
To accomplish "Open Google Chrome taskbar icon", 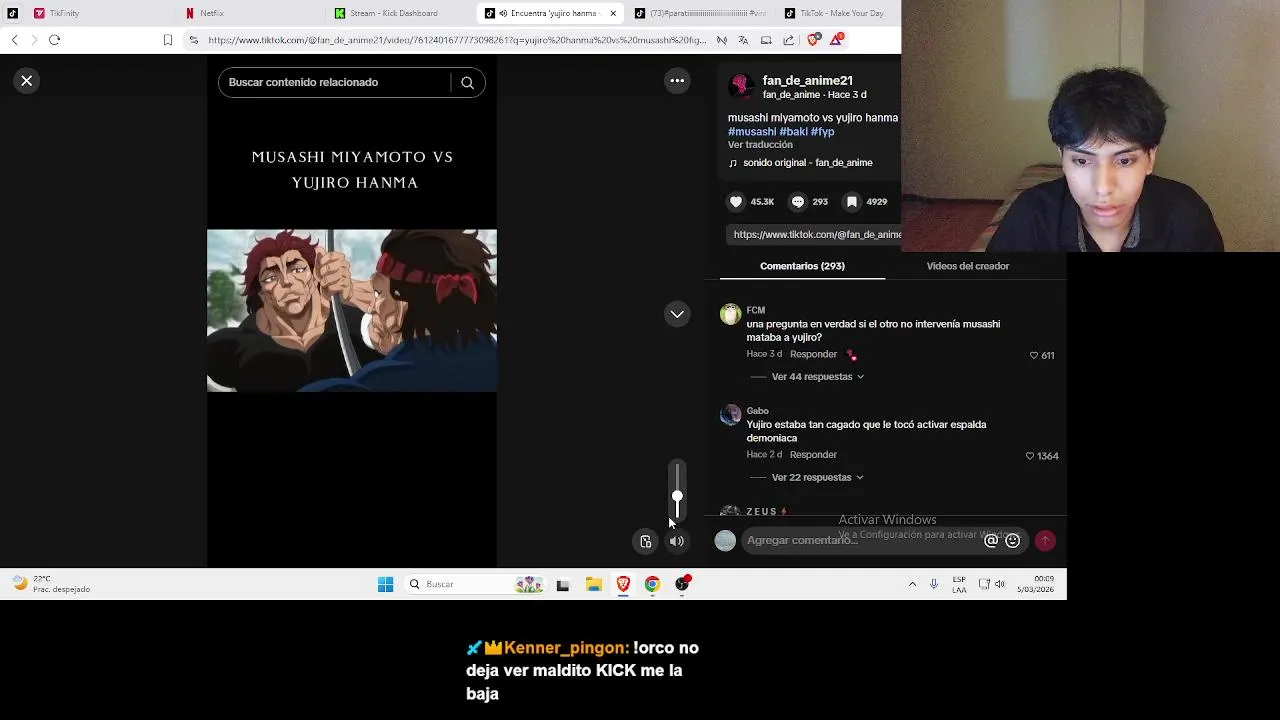I will [652, 585].
